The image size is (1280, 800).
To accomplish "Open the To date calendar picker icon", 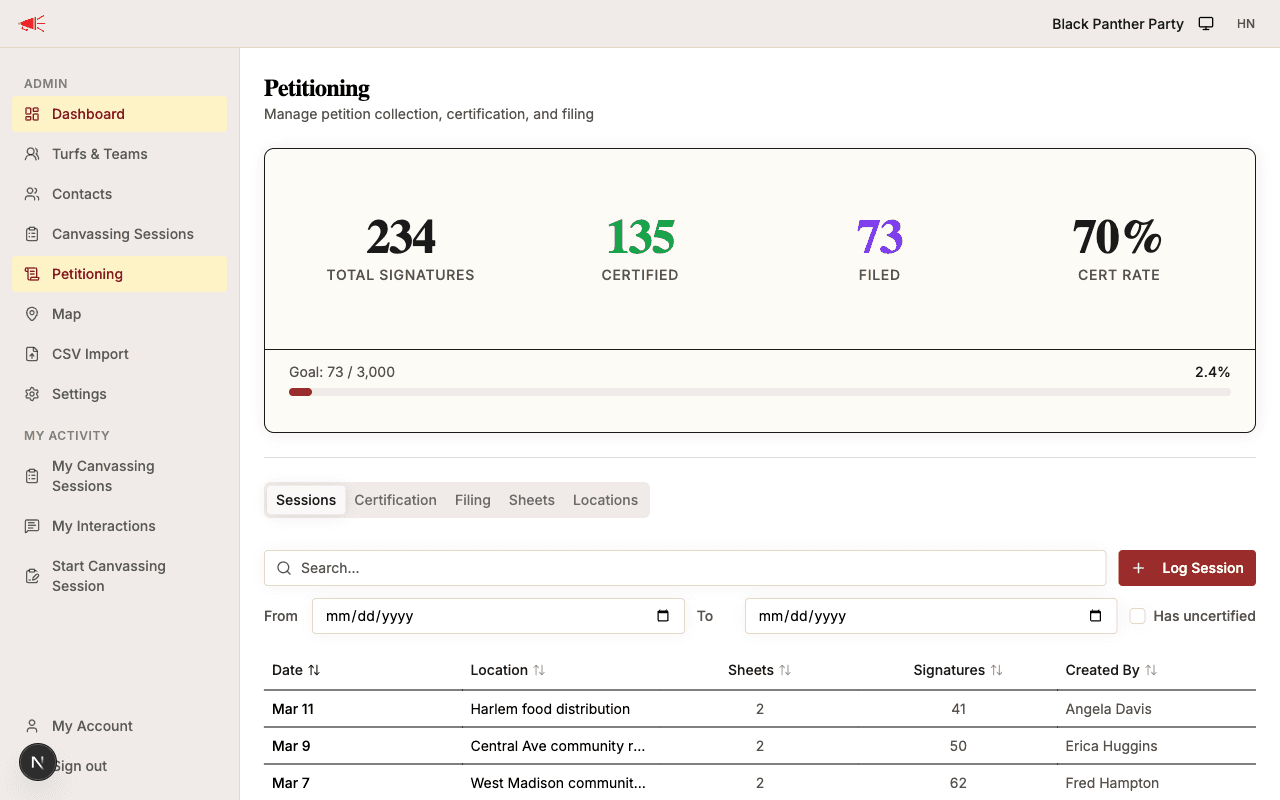I will click(x=1096, y=616).
